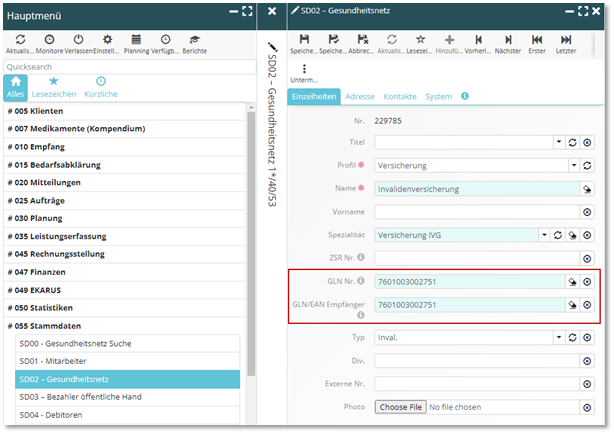Open the Planning calendar icon
Screen dimensions: 614x434
coord(136,38)
